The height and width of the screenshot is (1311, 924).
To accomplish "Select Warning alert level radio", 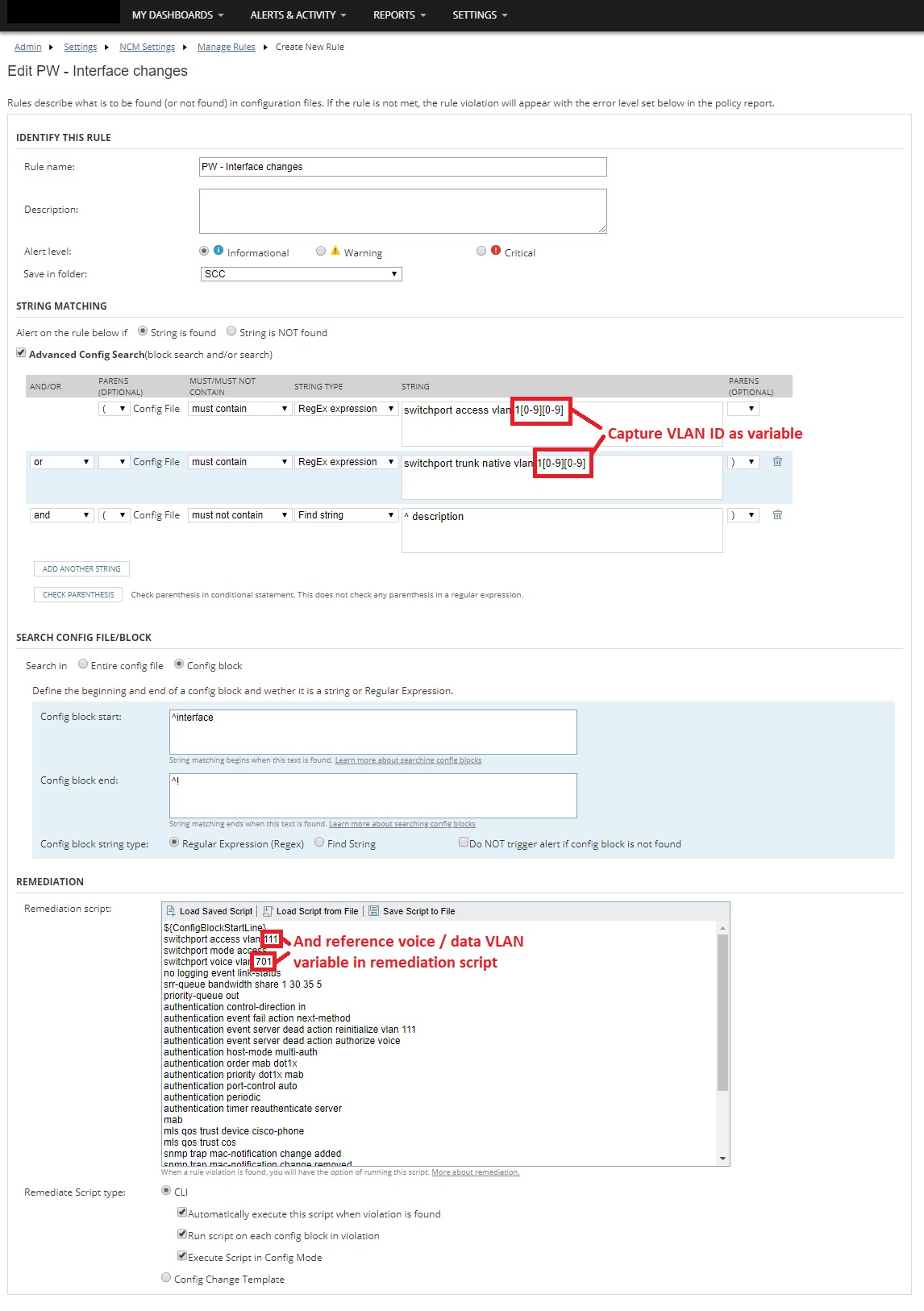I will [x=321, y=251].
